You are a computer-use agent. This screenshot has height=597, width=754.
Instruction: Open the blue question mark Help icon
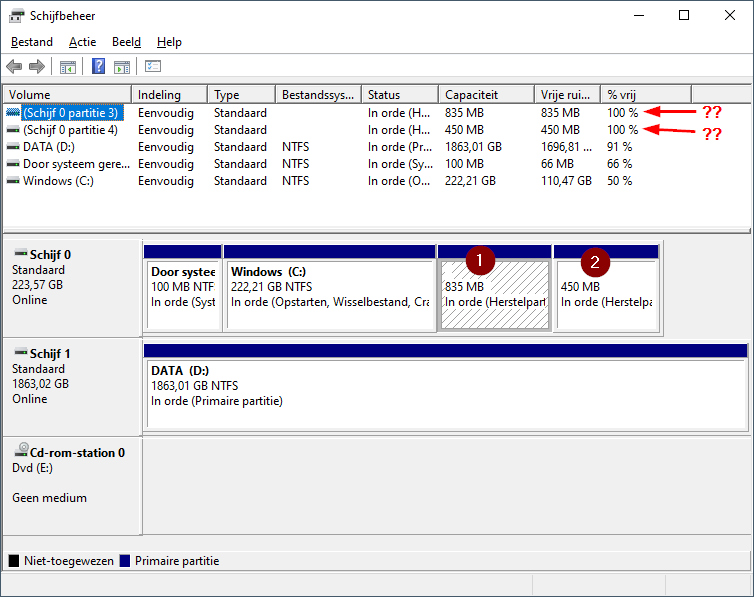(98, 66)
